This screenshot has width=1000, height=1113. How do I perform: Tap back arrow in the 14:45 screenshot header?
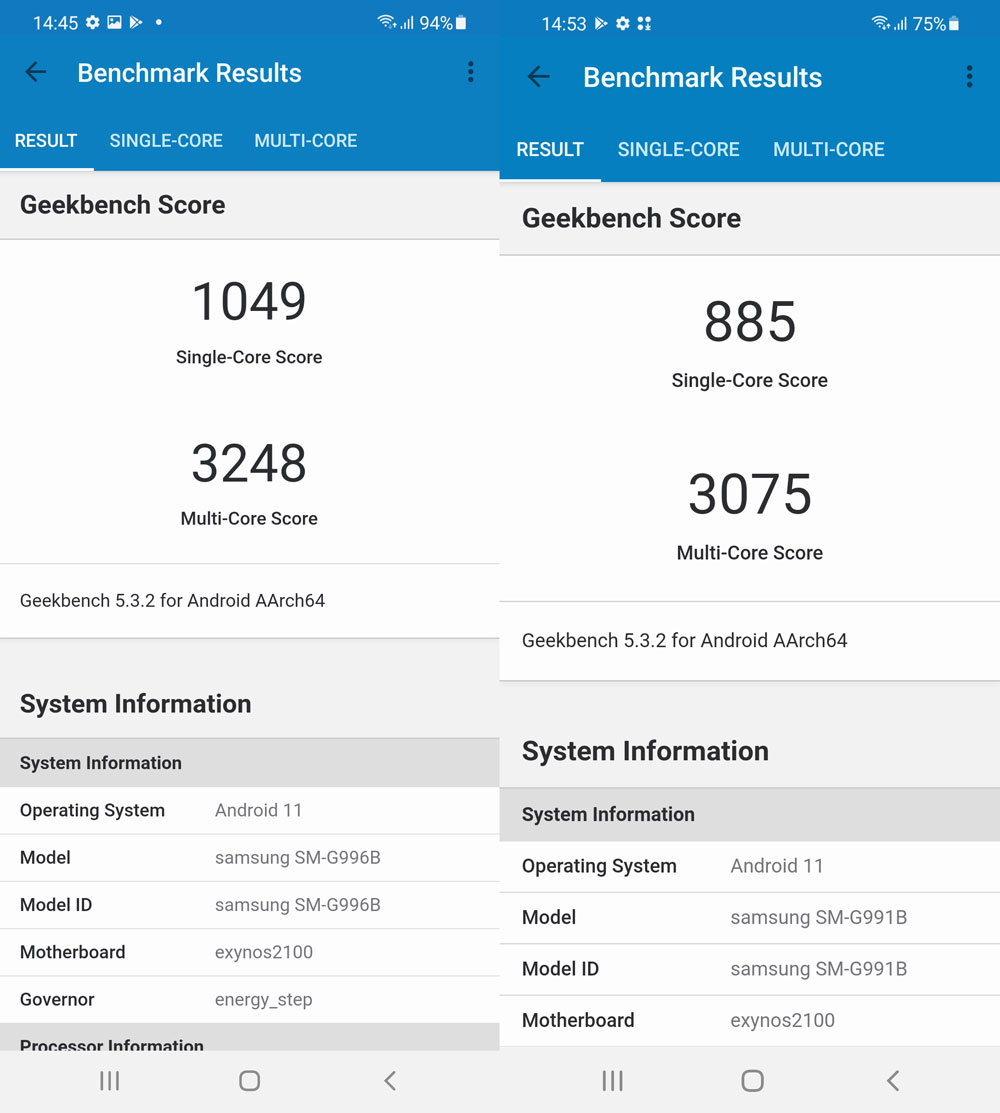coord(35,72)
